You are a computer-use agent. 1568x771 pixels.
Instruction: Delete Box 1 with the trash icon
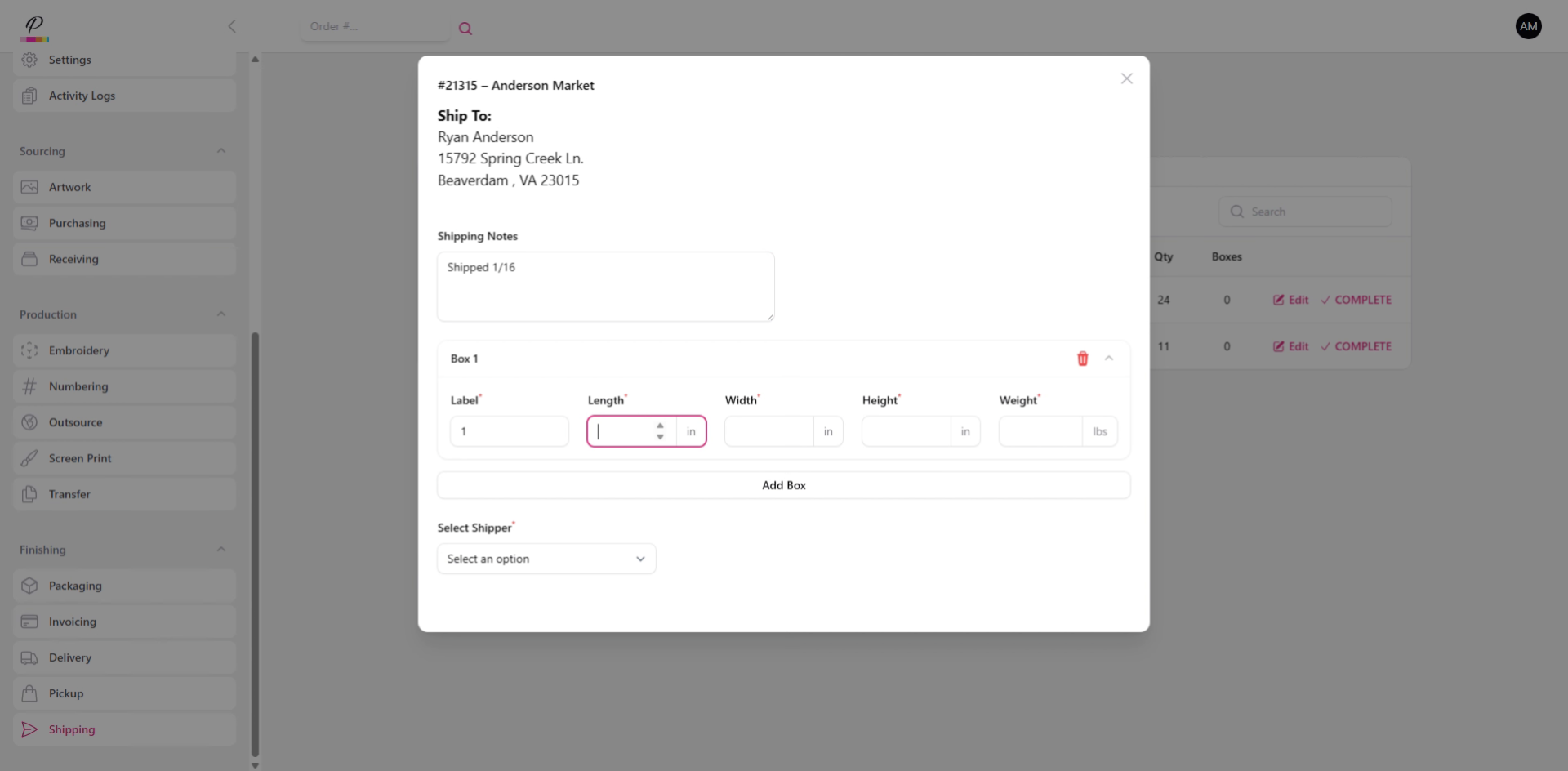point(1081,359)
